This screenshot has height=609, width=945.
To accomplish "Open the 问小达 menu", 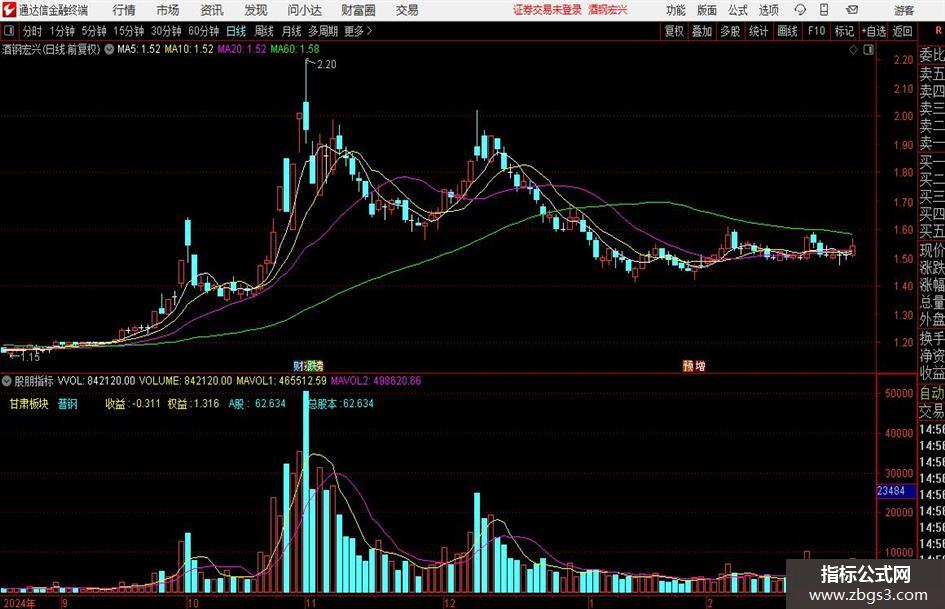I will pos(304,10).
